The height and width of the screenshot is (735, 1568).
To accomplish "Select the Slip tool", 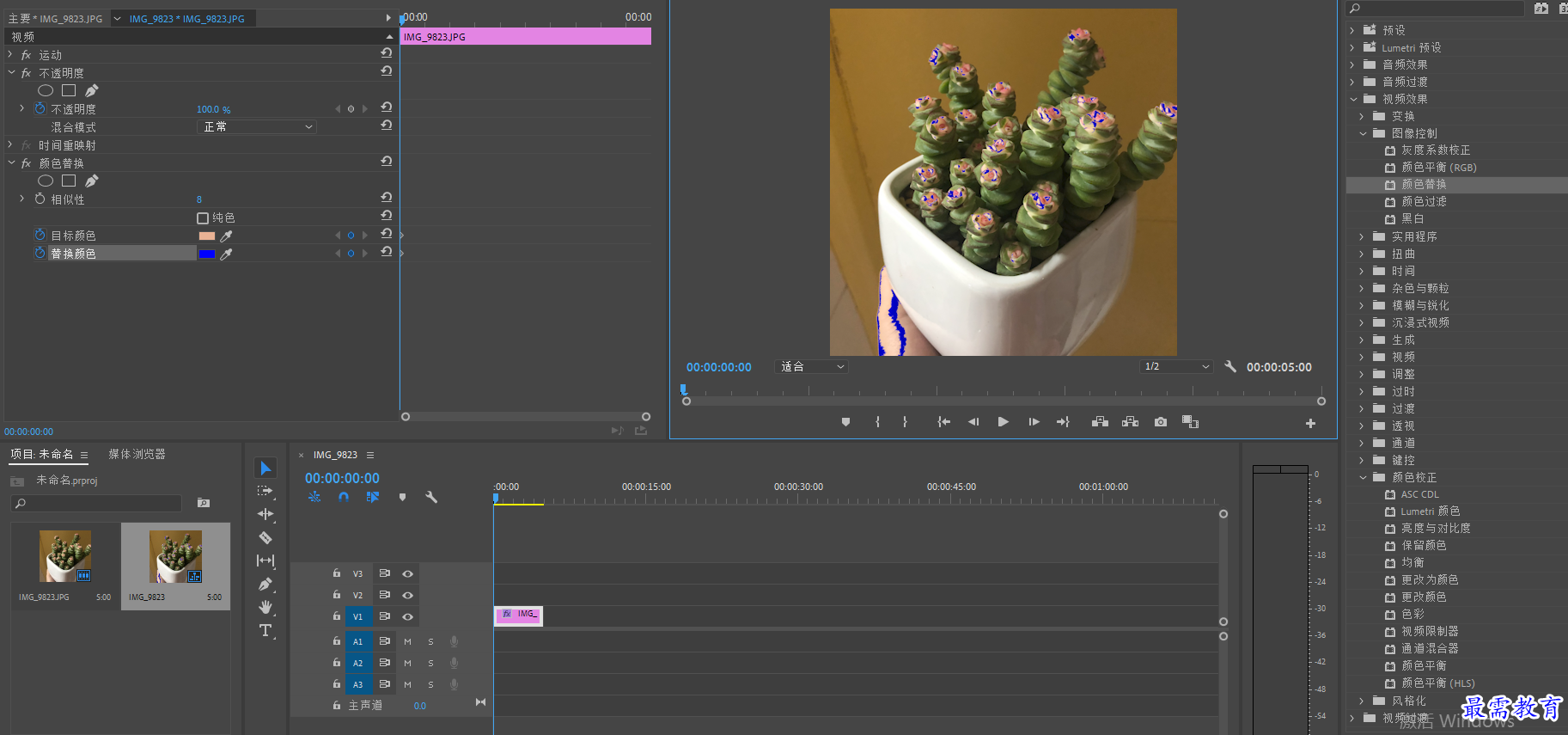I will tap(265, 560).
